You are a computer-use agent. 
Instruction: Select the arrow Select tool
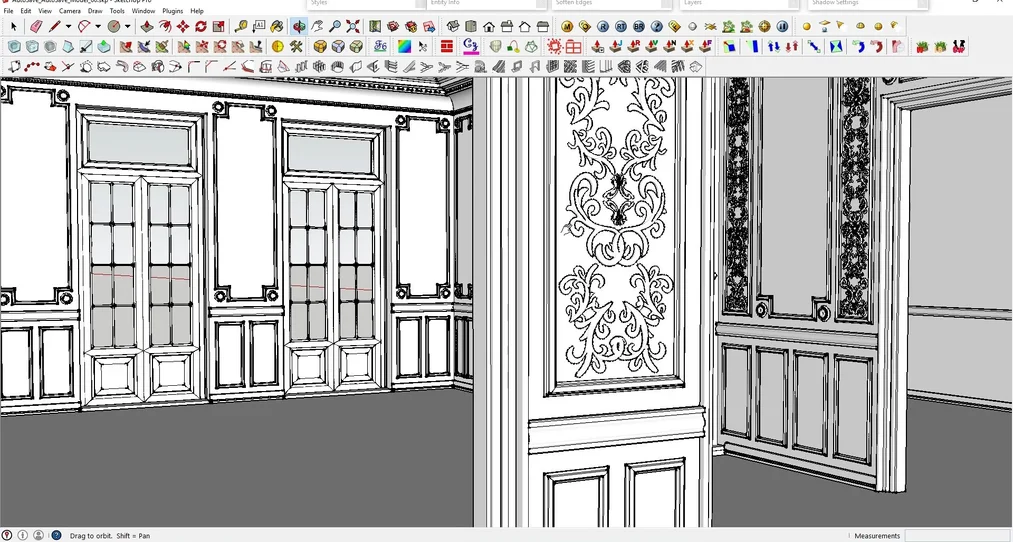point(14,26)
